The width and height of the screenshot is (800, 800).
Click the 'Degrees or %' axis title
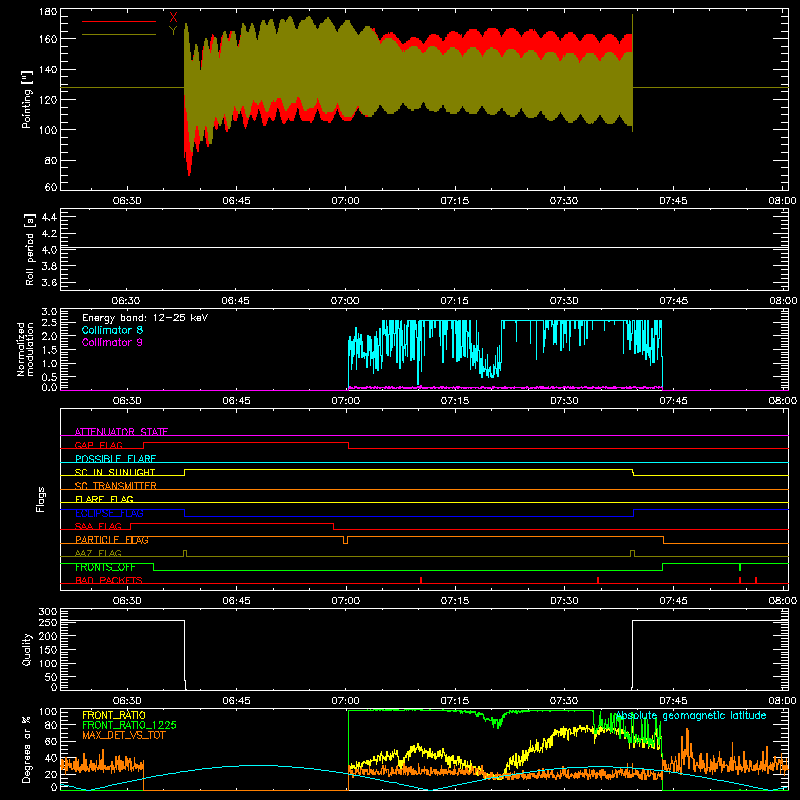click(x=26, y=750)
